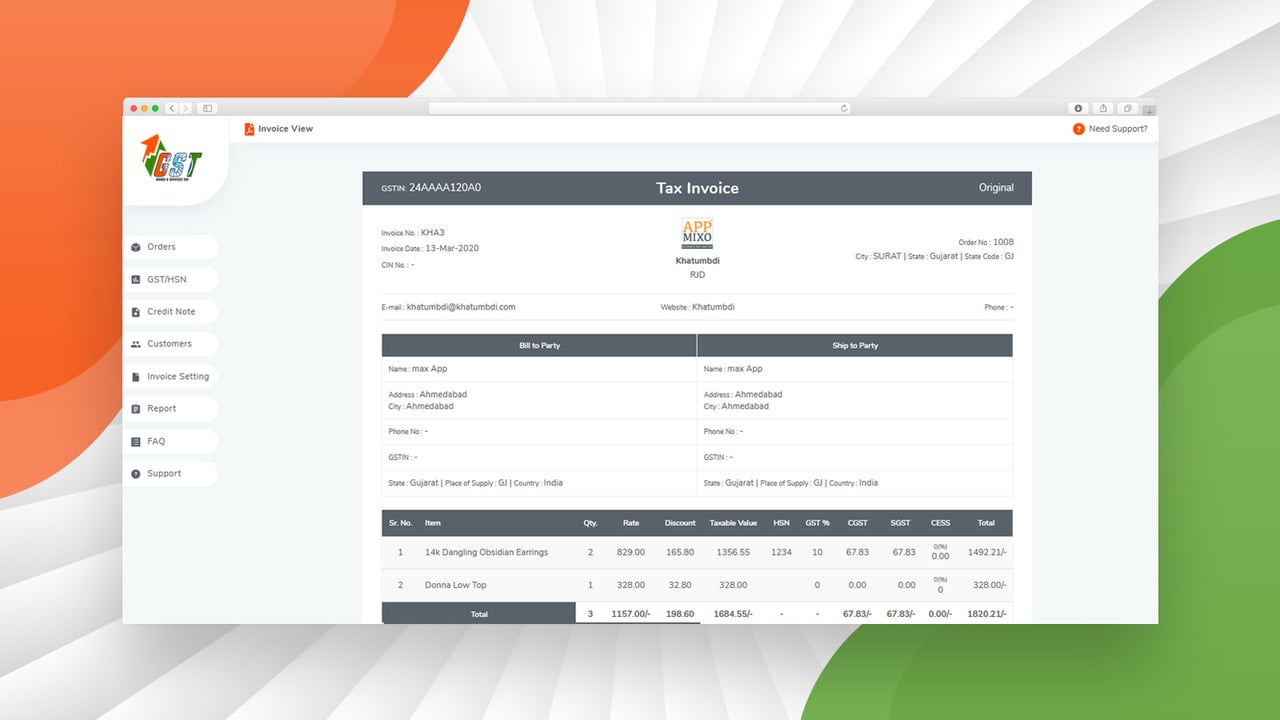Click the App Mixo company logo
Screen dimensions: 1280x720
(x=697, y=234)
